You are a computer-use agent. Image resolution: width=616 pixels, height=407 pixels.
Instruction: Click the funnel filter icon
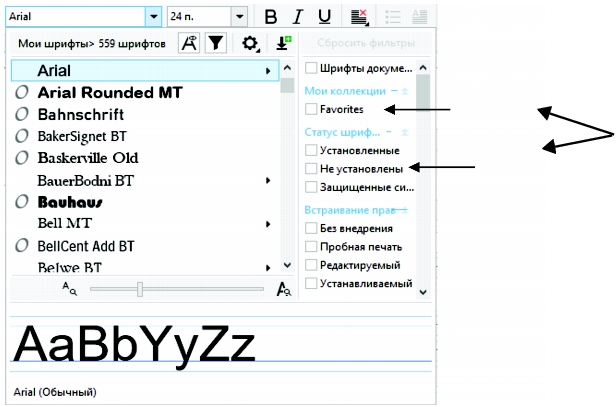(215, 43)
